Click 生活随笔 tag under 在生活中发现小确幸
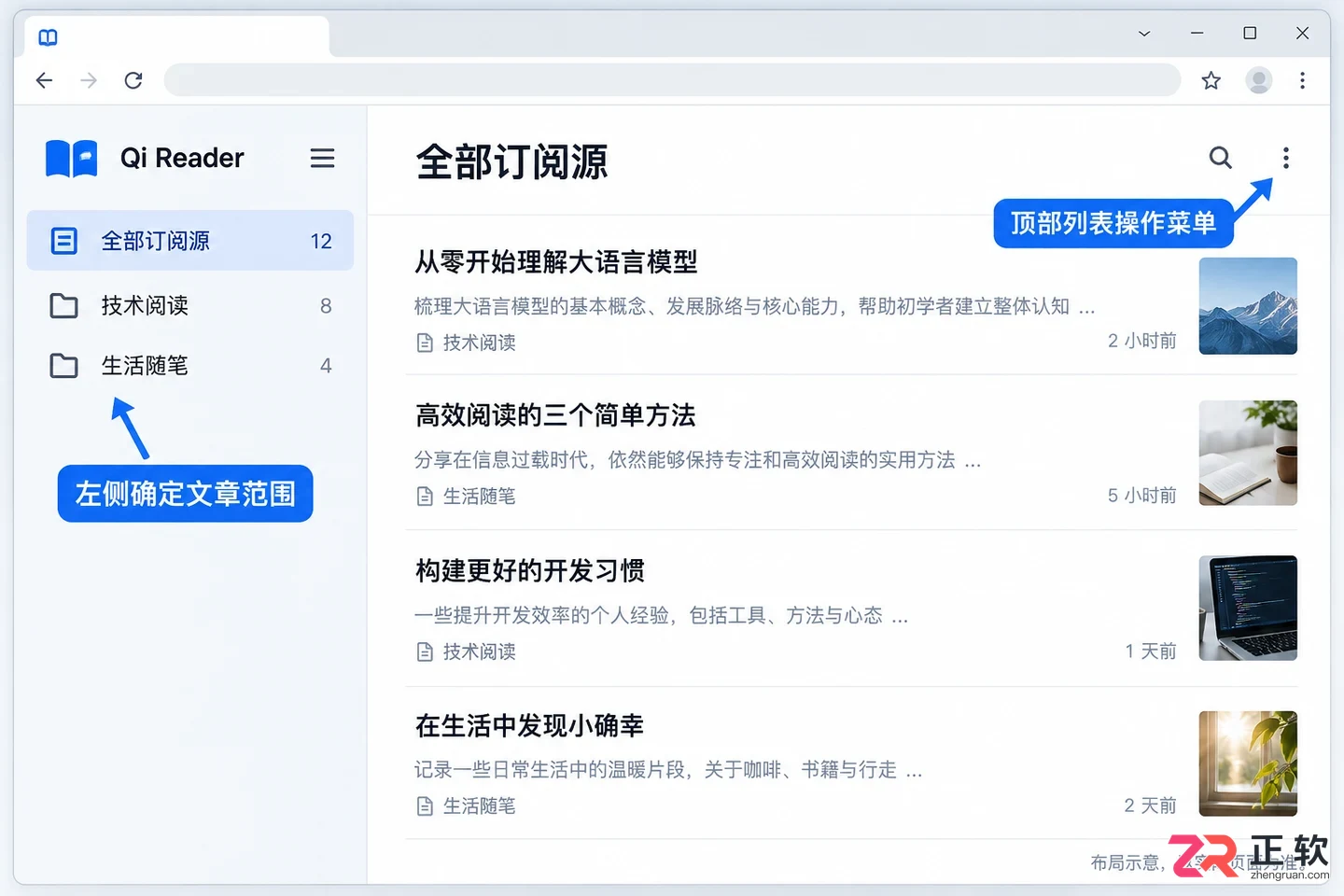Image resolution: width=1344 pixels, height=896 pixels. coord(467,805)
